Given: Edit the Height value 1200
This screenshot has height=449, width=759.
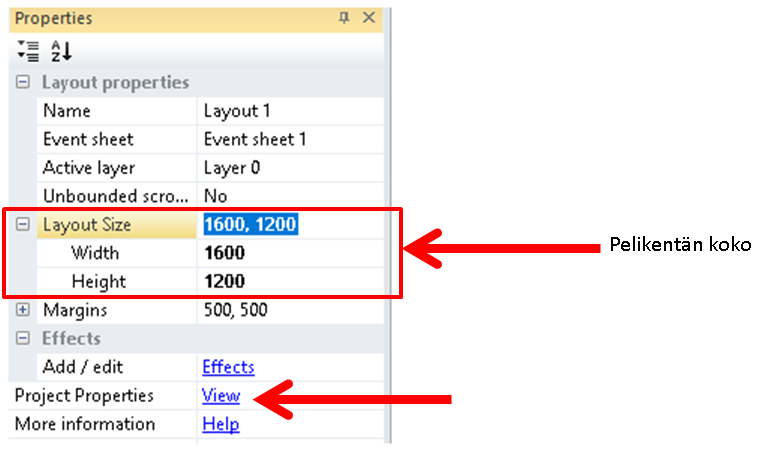Looking at the screenshot, I should click(x=290, y=282).
